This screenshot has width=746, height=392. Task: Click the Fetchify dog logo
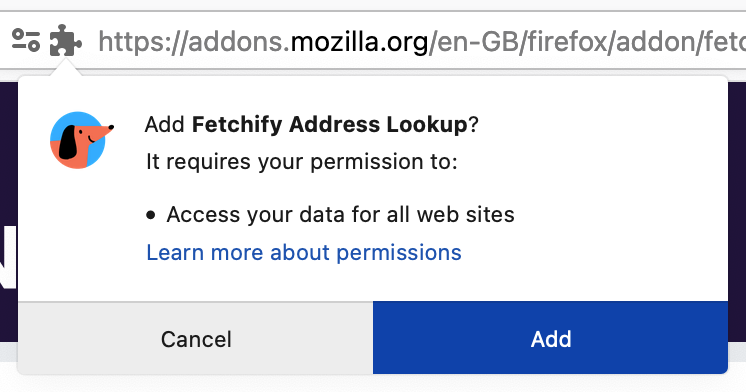click(81, 140)
